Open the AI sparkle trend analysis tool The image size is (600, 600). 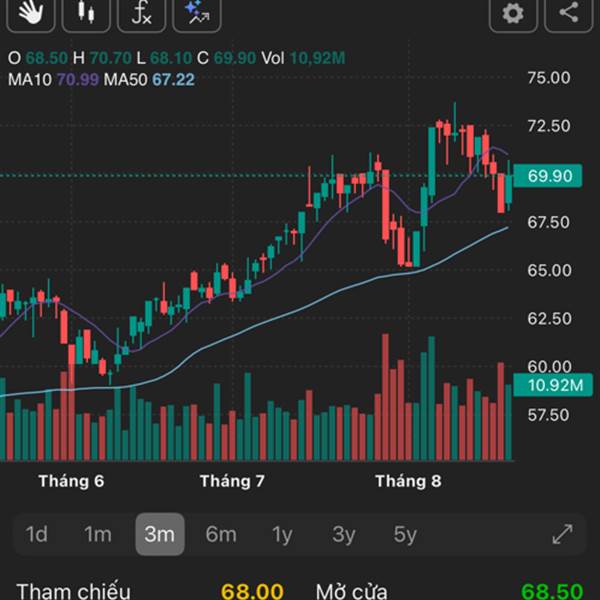click(x=197, y=13)
